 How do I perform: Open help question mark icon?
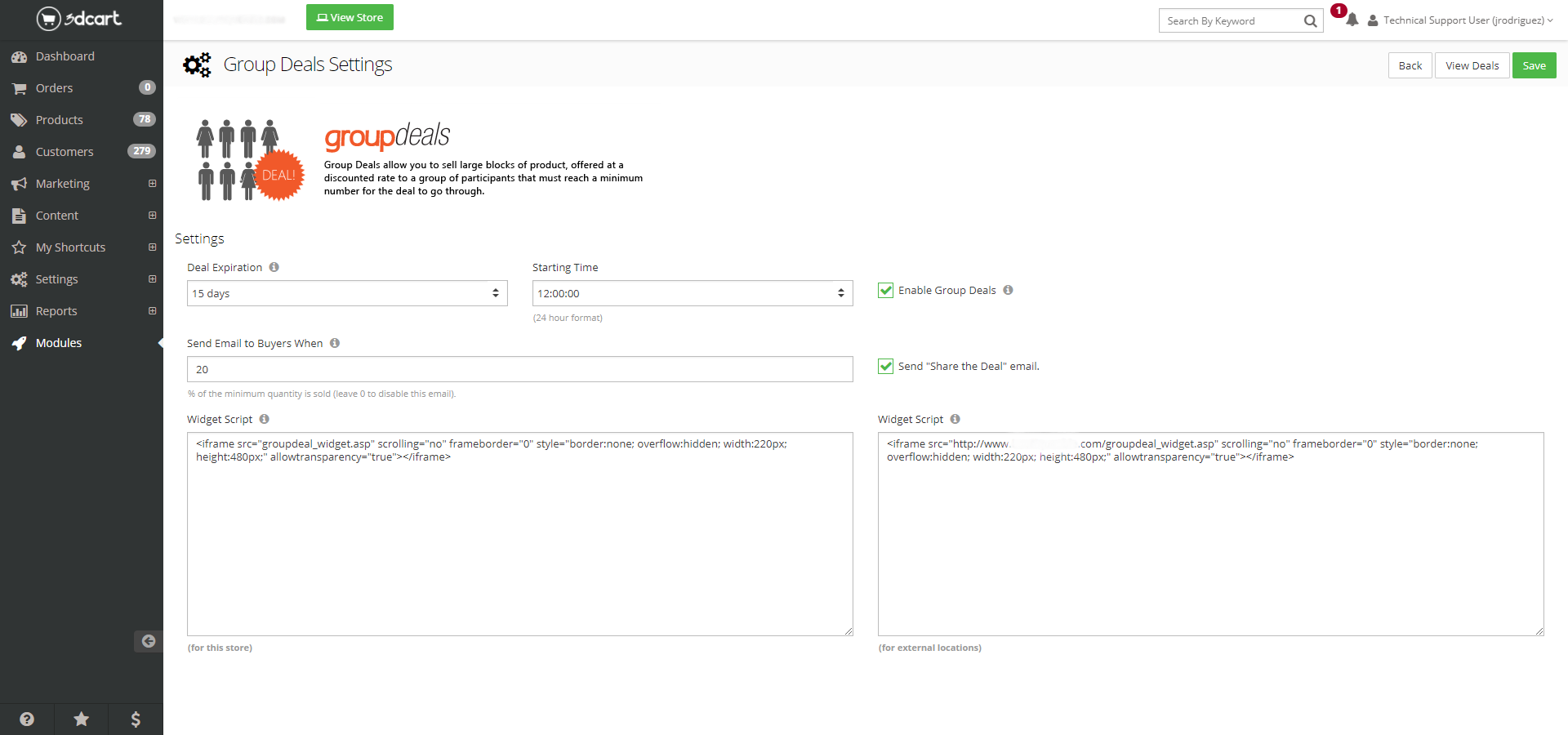pos(27,719)
